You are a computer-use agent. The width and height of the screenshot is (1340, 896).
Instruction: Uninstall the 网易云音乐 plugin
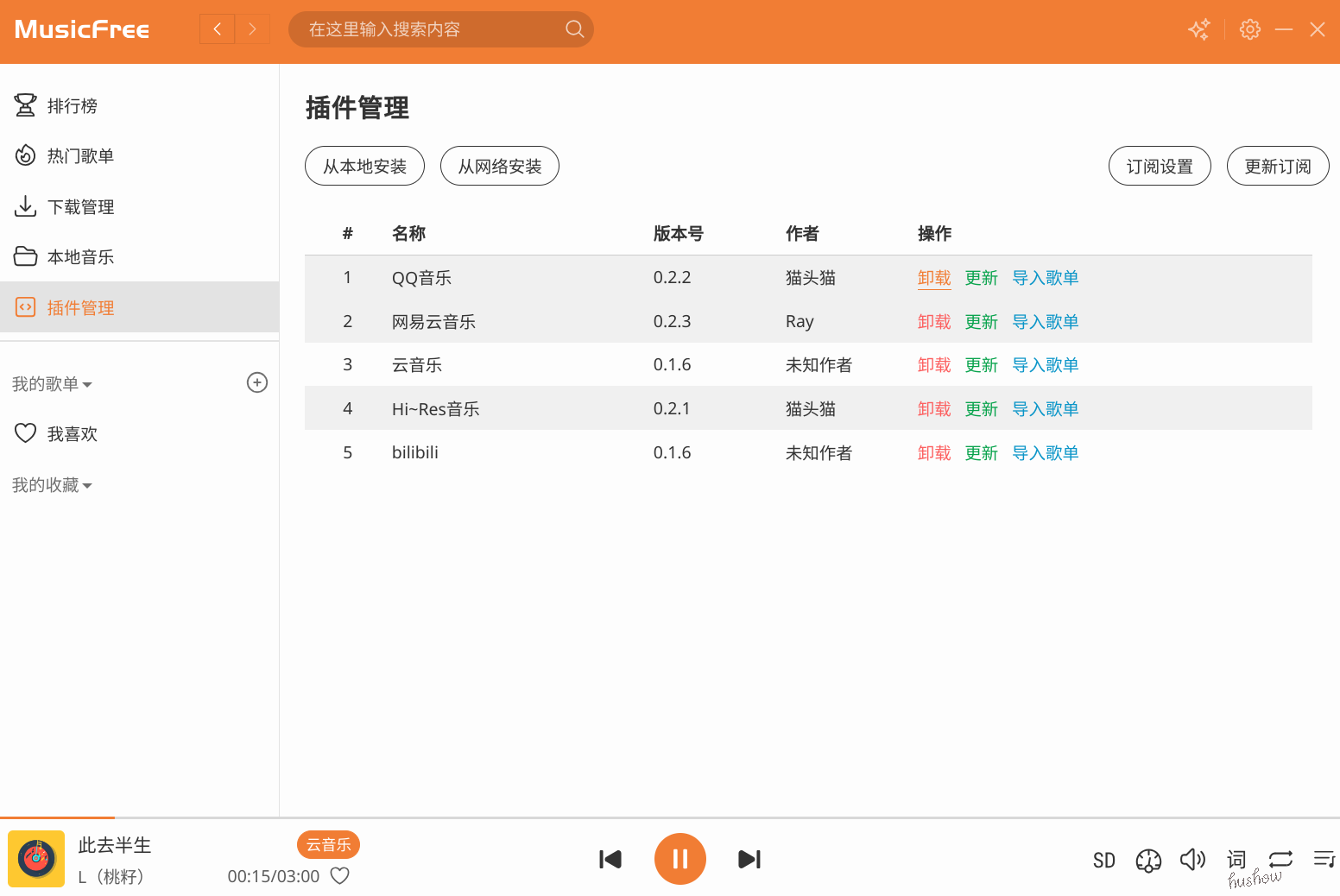(934, 322)
